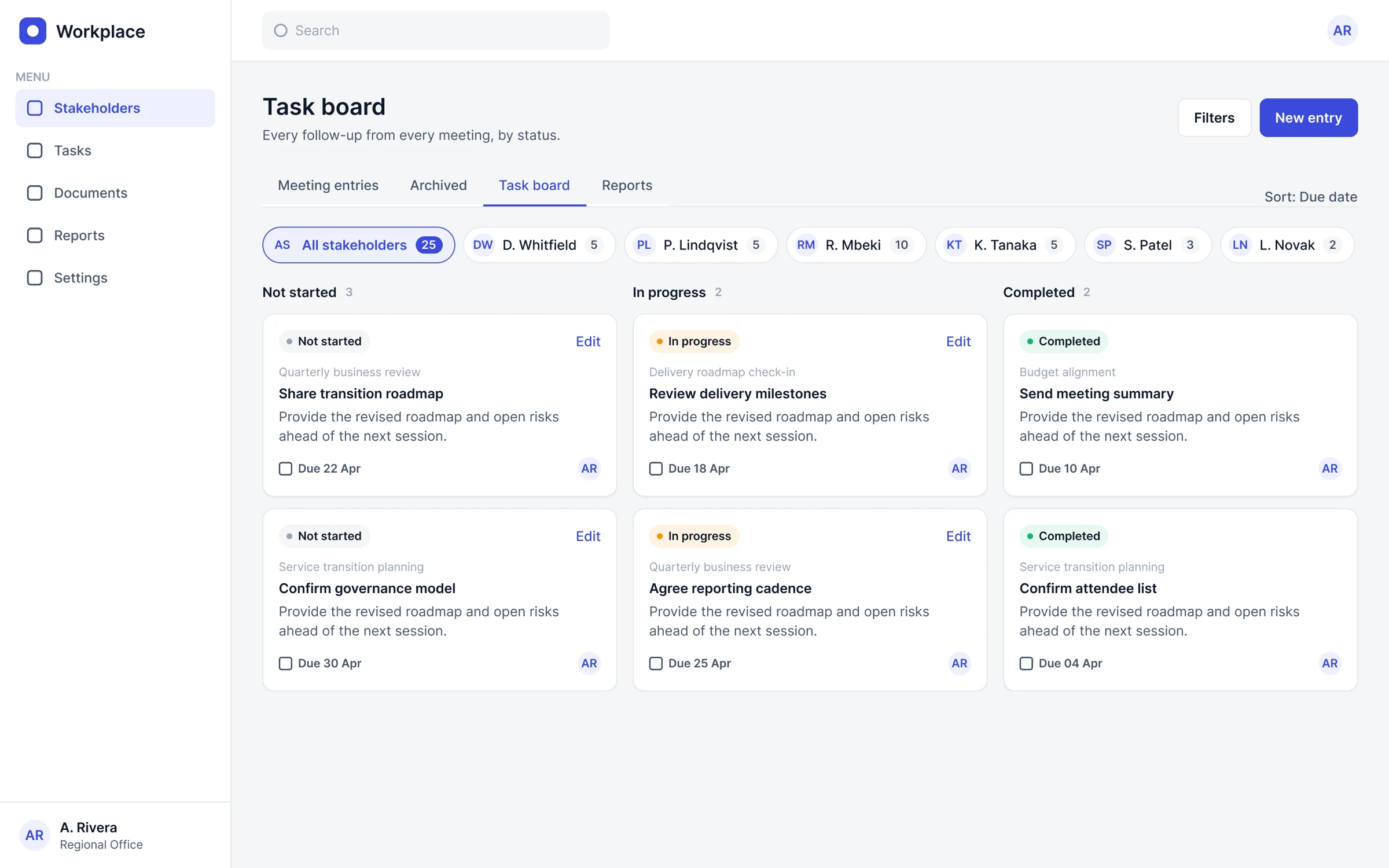Image resolution: width=1389 pixels, height=868 pixels.
Task: Open the AR profile avatar in top bar
Action: (1342, 31)
